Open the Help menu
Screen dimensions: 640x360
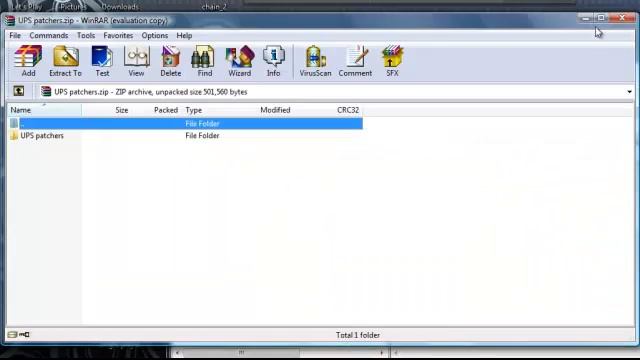[x=184, y=36]
